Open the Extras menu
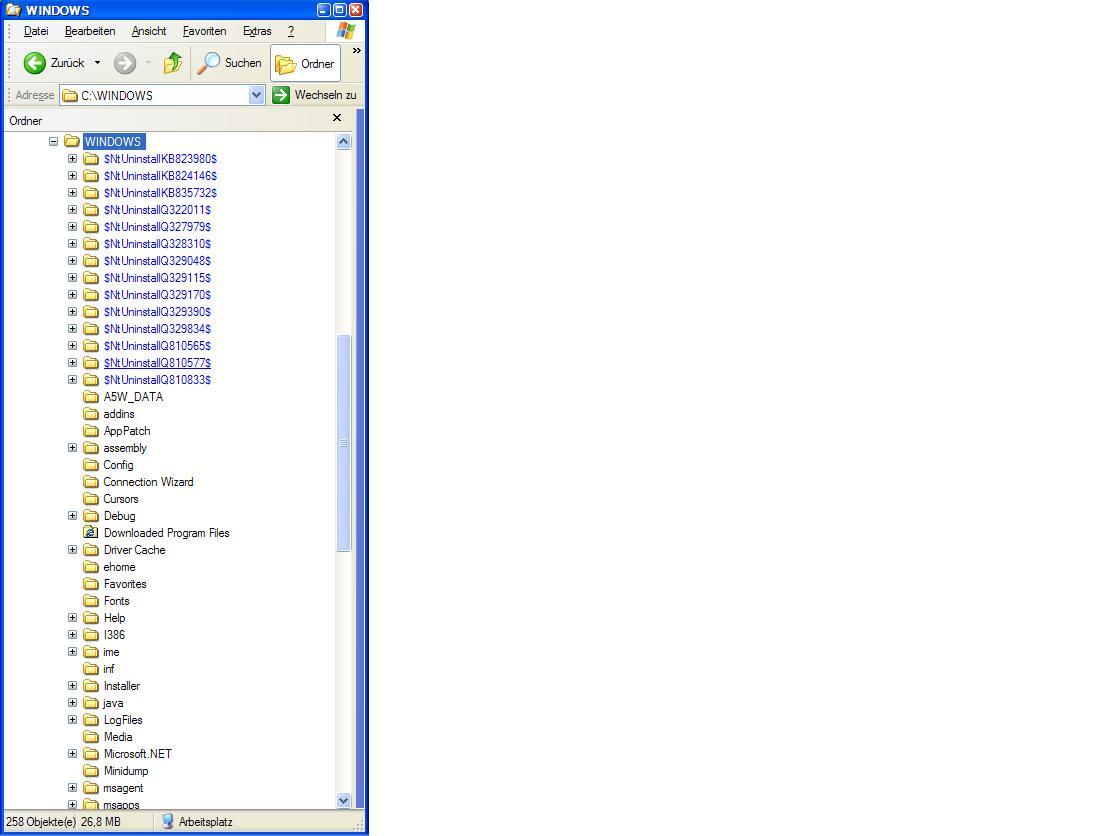Screen dimensions: 1108x836 pos(257,31)
